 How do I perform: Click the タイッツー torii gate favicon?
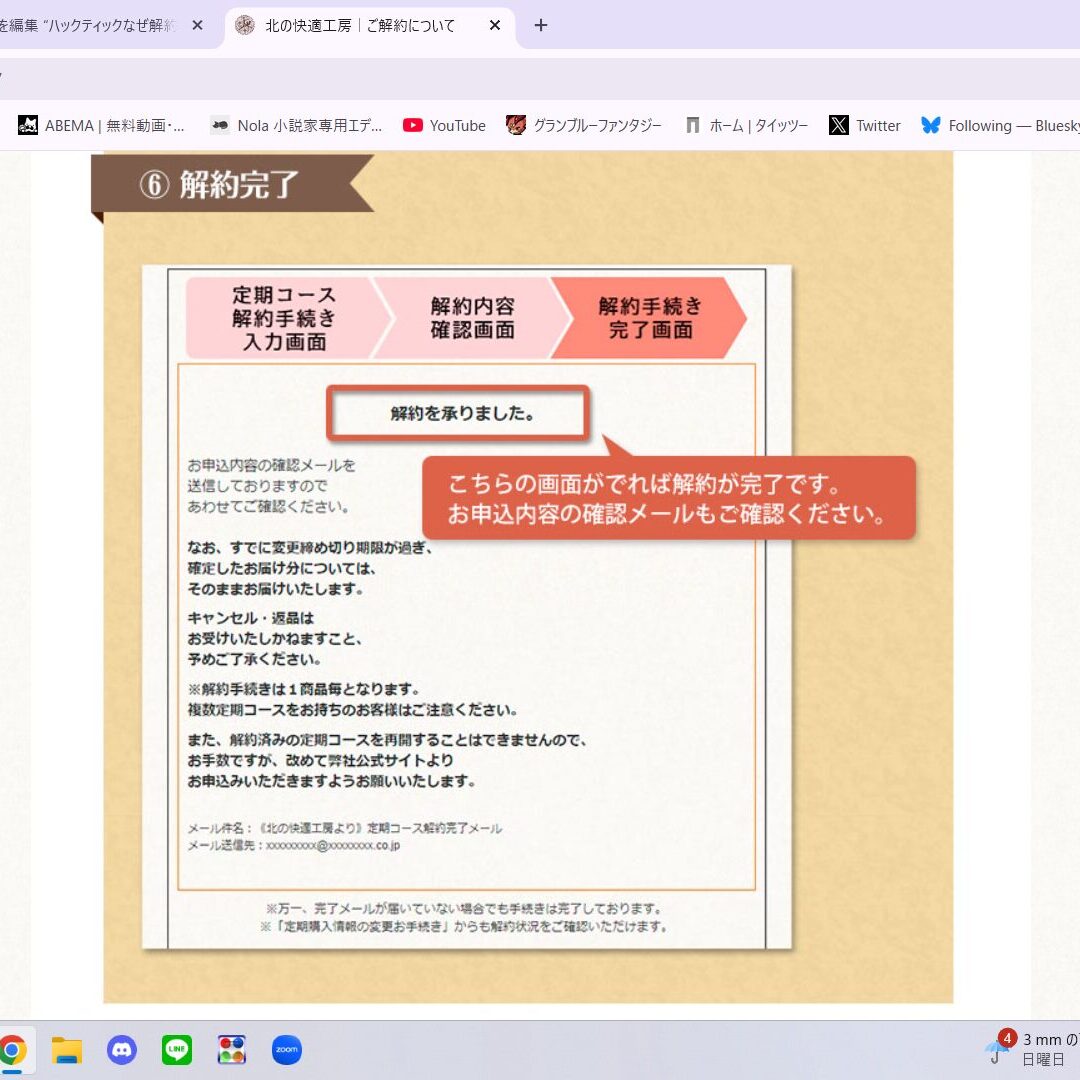pos(693,125)
